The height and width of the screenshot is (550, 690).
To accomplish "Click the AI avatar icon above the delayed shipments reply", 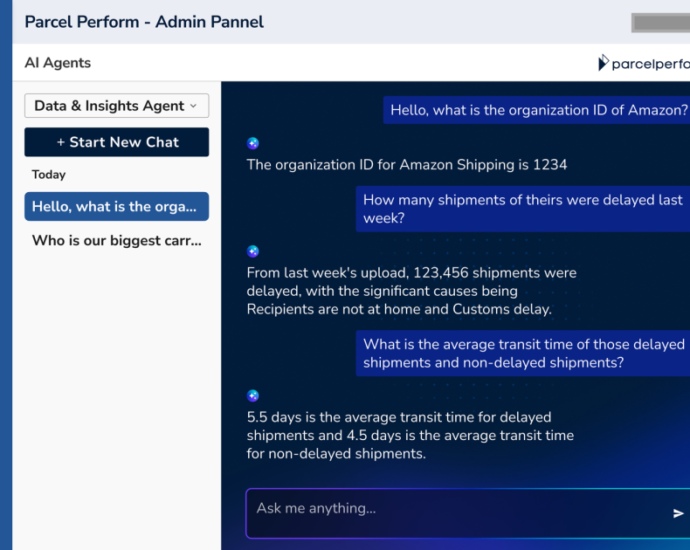I will point(253,251).
